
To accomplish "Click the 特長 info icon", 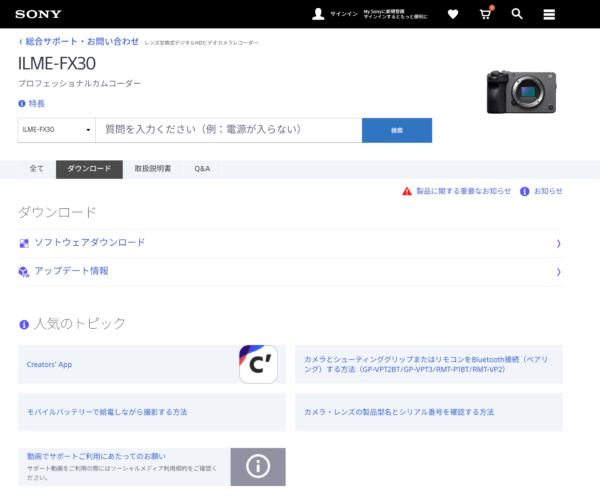I will click(22, 104).
